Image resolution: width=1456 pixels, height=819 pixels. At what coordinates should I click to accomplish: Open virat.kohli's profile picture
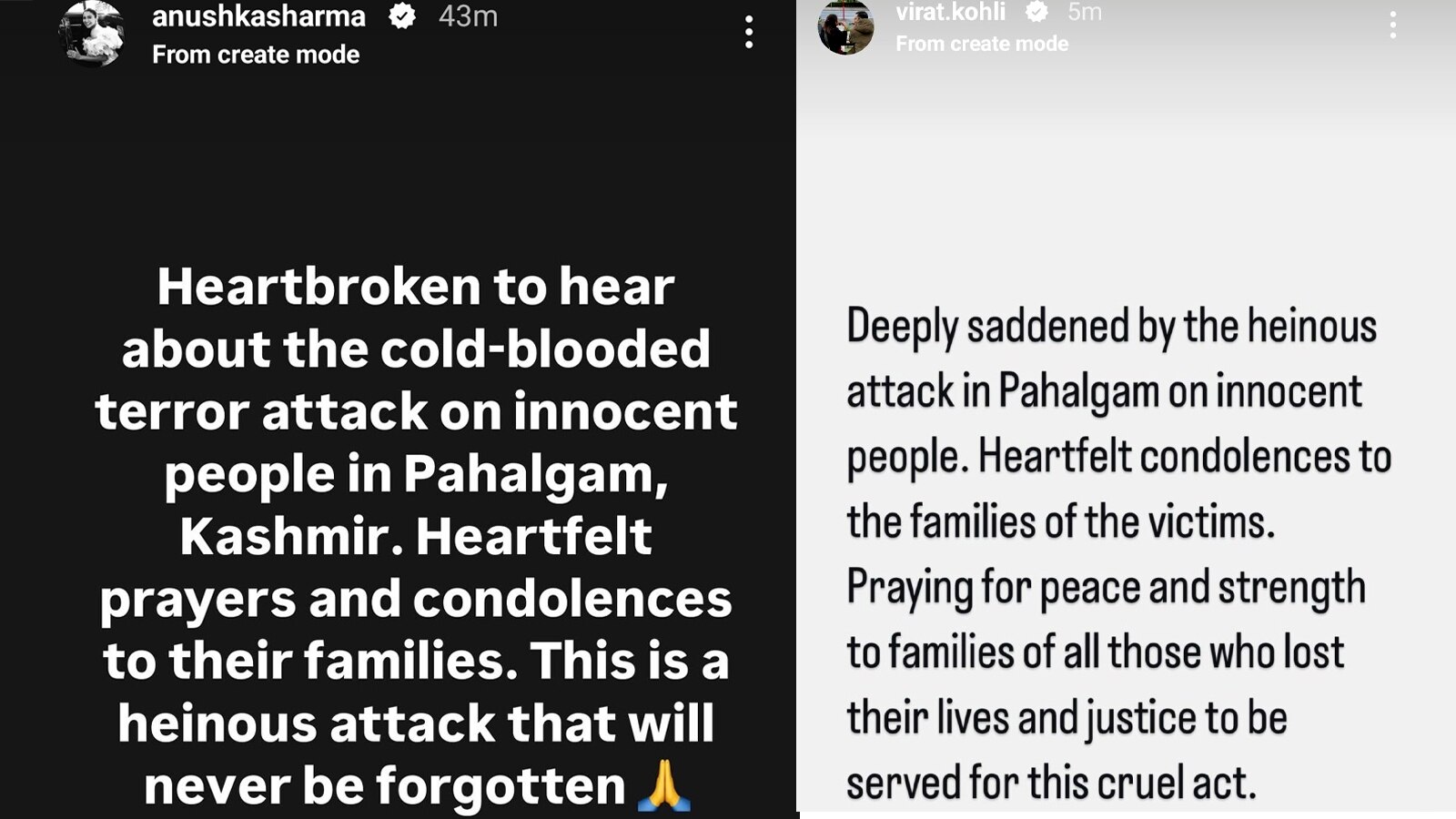847,27
